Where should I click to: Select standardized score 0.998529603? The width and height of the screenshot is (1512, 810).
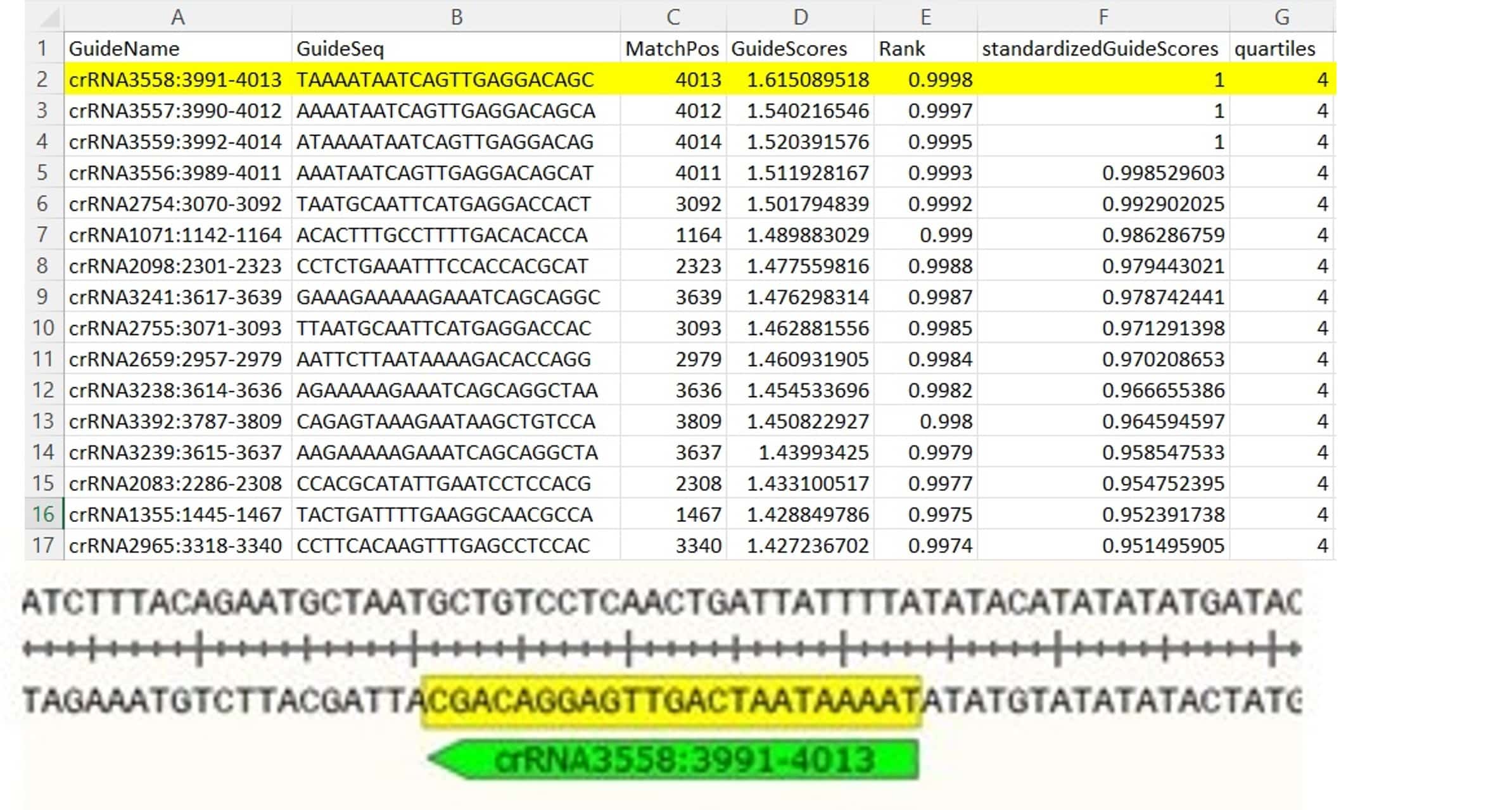coord(1103,172)
